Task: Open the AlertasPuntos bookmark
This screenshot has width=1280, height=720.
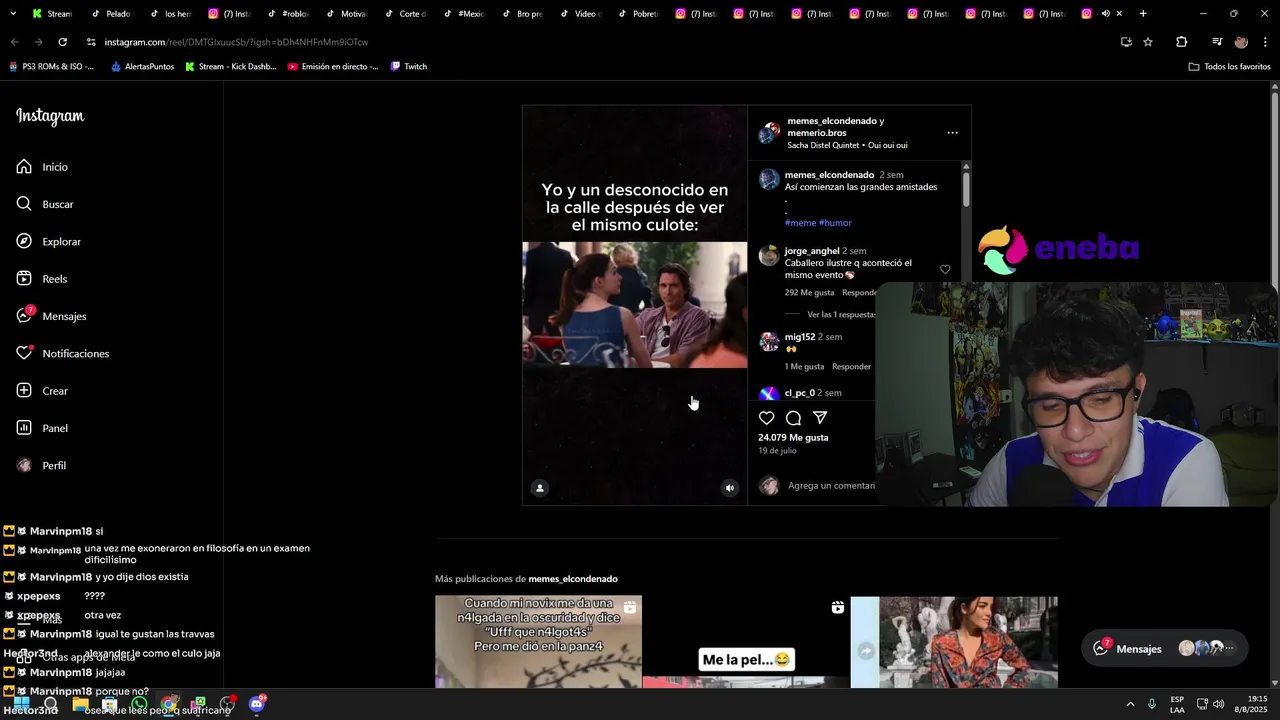Action: click(142, 67)
